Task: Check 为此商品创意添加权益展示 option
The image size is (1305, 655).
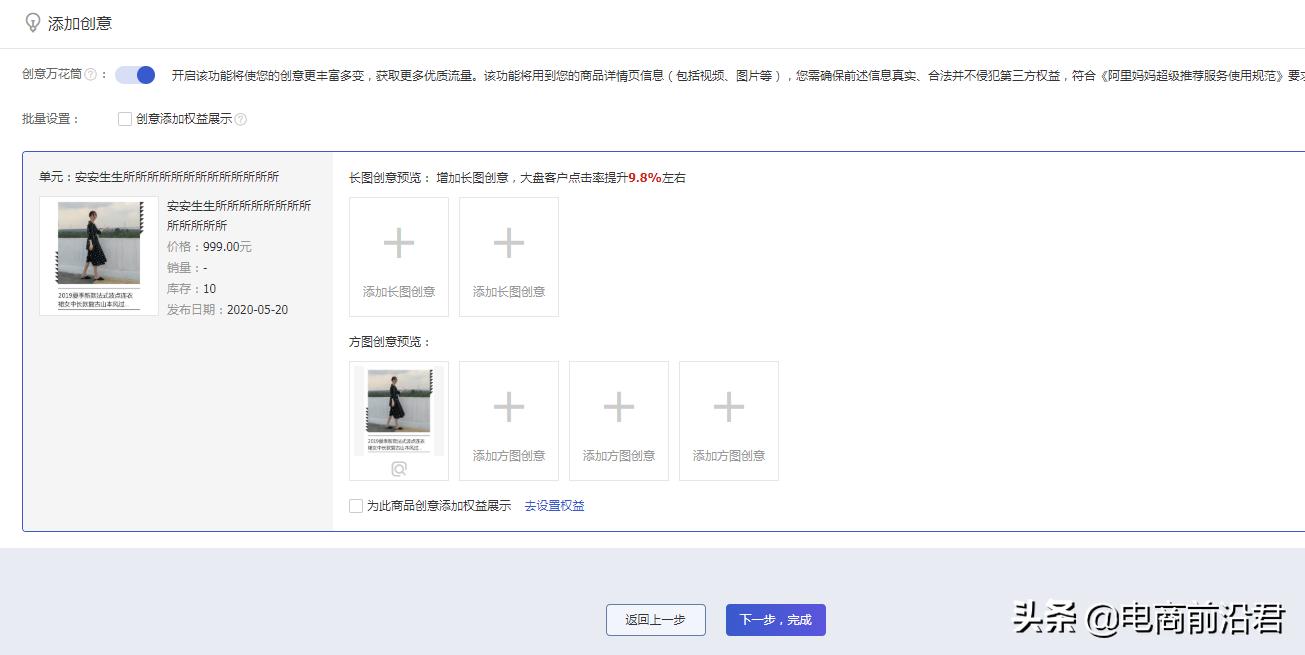Action: pos(355,505)
